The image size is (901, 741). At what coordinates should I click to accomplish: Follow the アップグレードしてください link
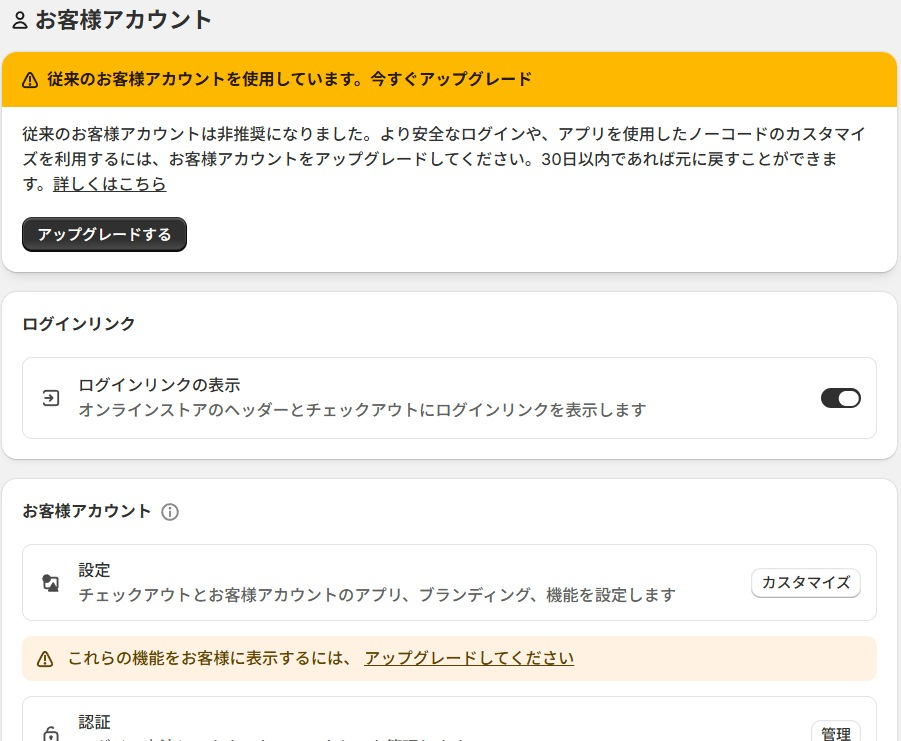pos(469,658)
